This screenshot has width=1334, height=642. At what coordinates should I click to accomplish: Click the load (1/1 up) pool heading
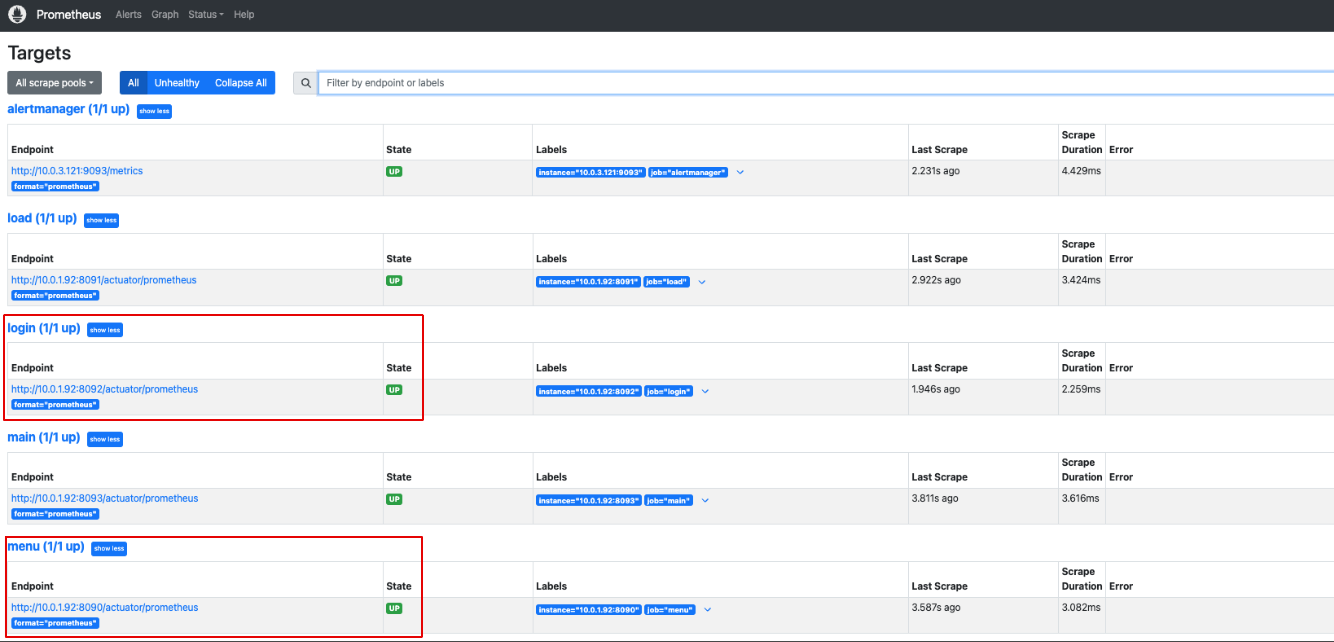[x=42, y=218]
